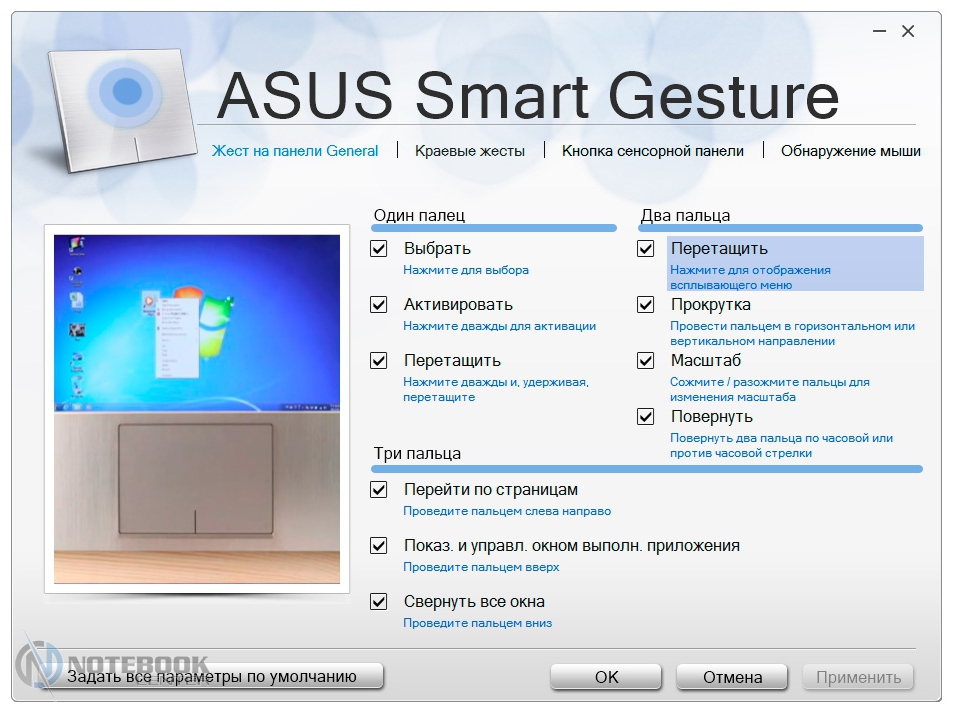Uncheck the Повернуть checkbox

646,417
